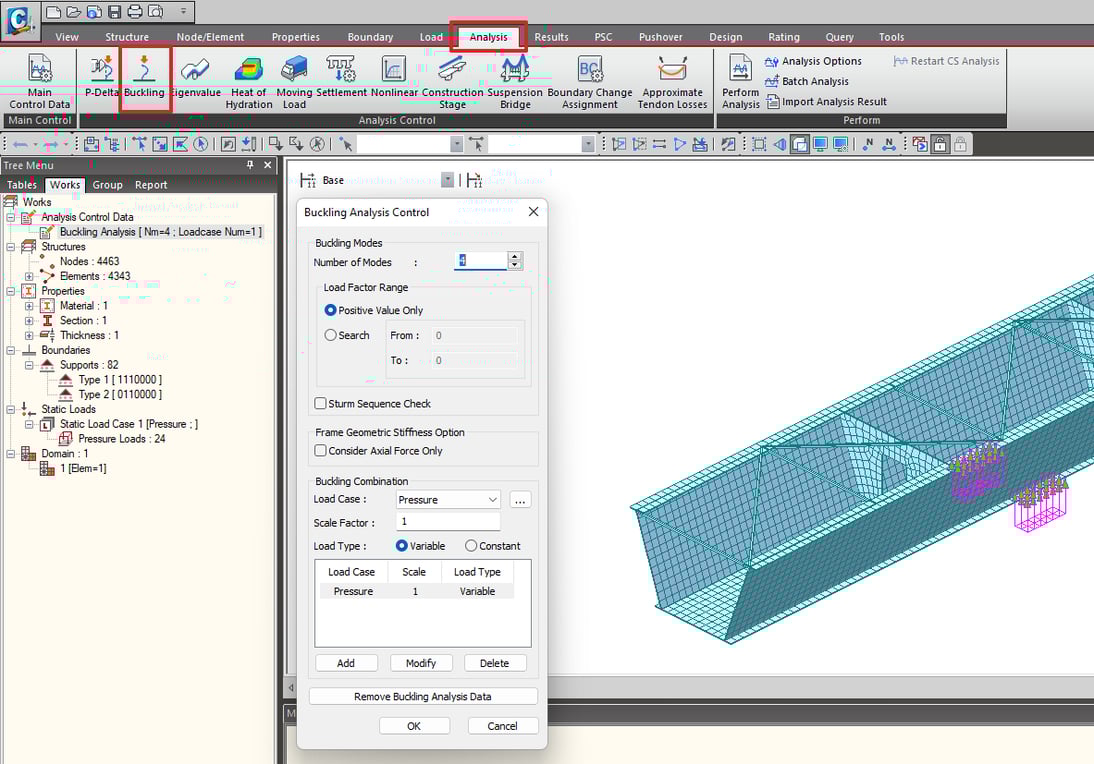Open Heat of Hydration analysis control
The height and width of the screenshot is (764, 1094).
pyautogui.click(x=248, y=80)
